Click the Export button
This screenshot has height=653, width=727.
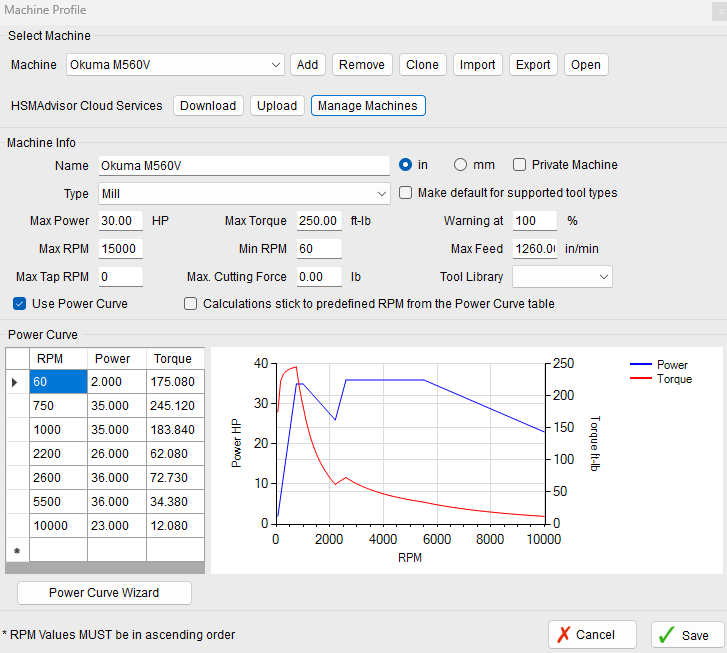point(533,64)
